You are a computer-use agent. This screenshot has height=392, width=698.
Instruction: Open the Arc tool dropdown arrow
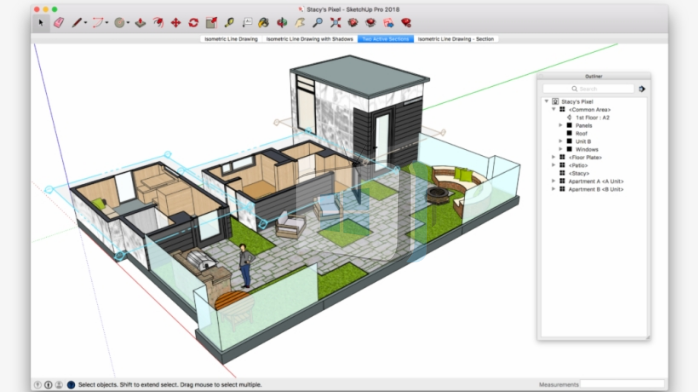click(107, 23)
